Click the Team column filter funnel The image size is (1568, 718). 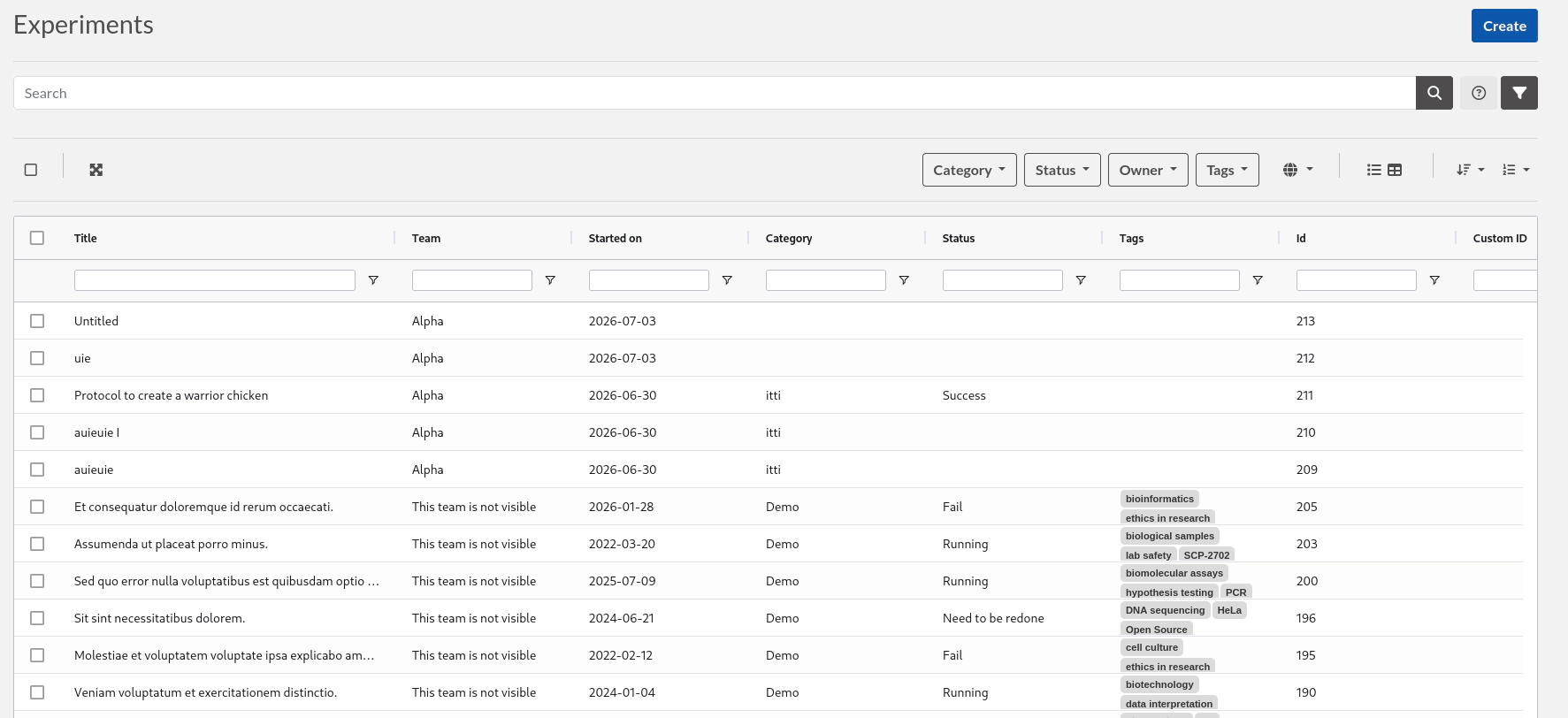550,280
